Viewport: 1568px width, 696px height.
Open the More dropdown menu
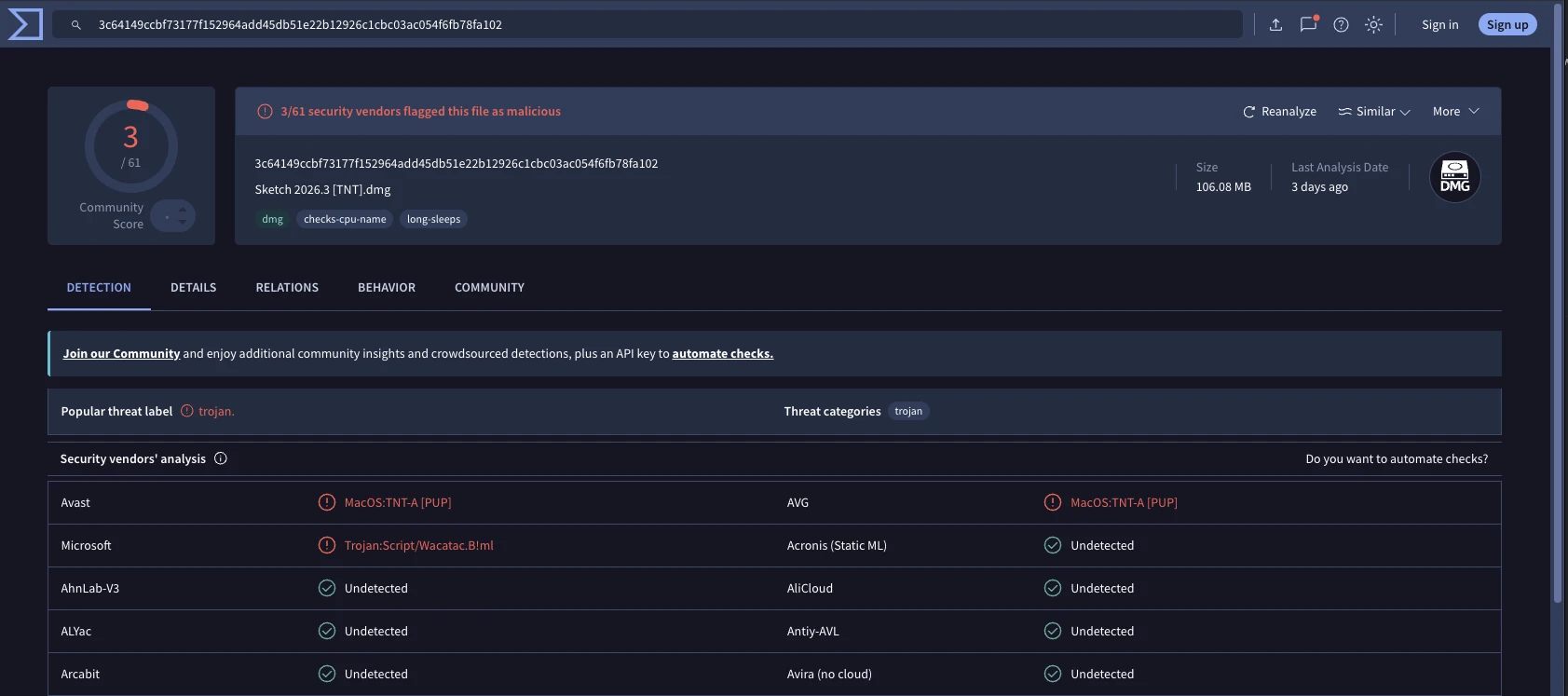pyautogui.click(x=1456, y=111)
